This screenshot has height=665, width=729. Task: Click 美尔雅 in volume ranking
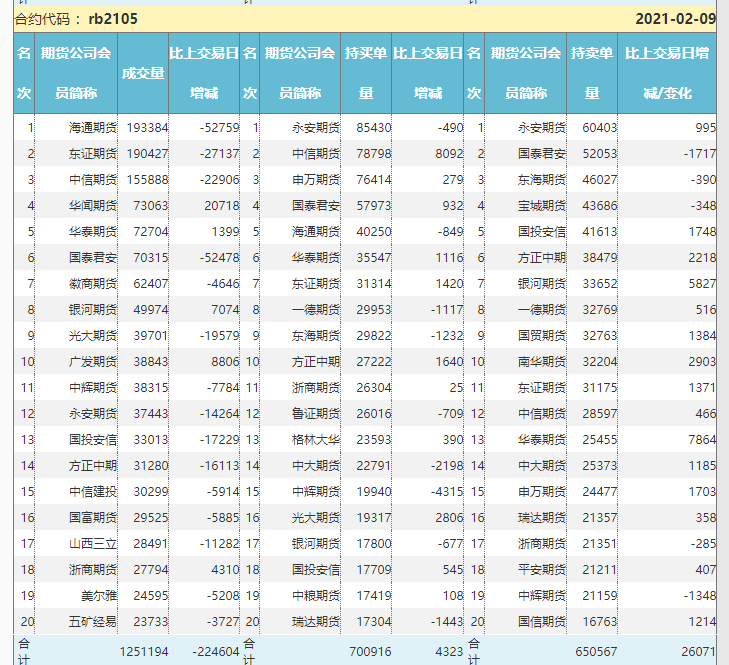pyautogui.click(x=99, y=596)
